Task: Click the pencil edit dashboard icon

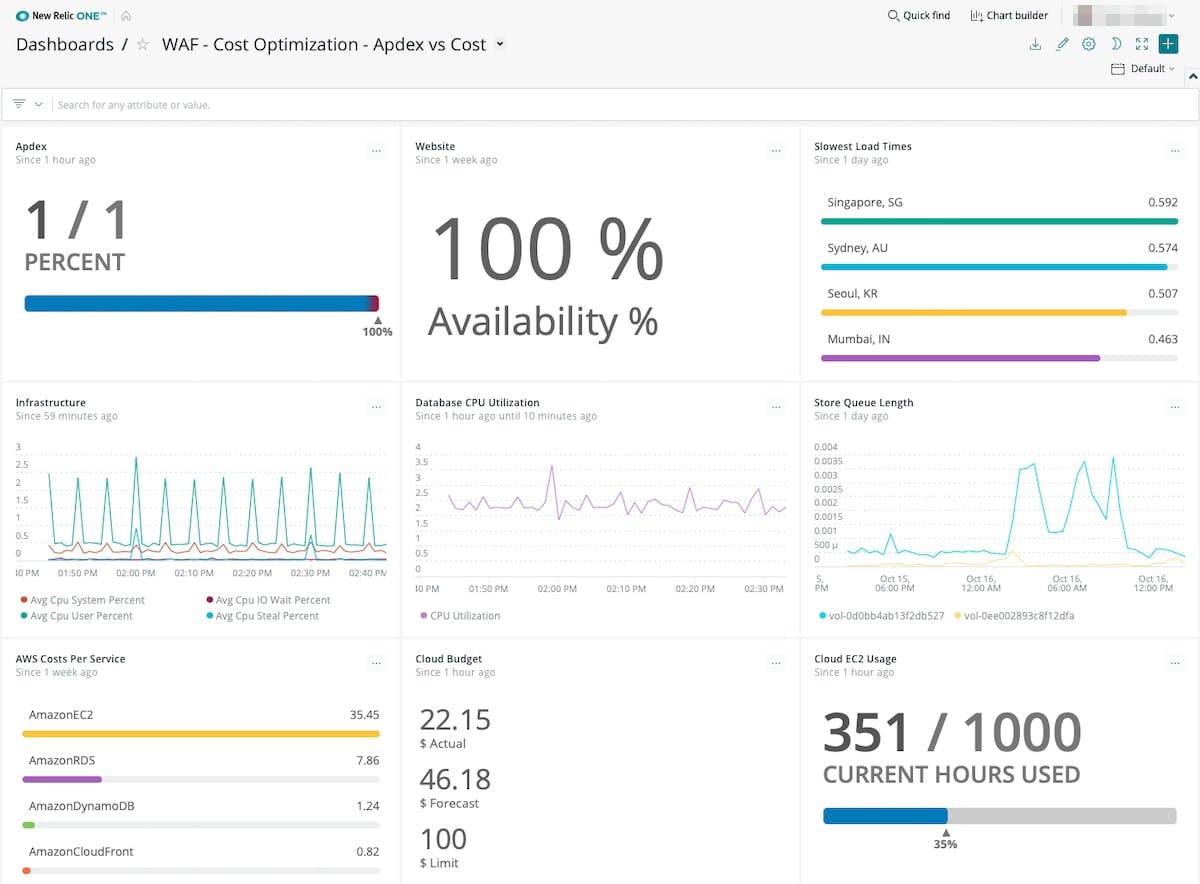Action: [x=1062, y=44]
